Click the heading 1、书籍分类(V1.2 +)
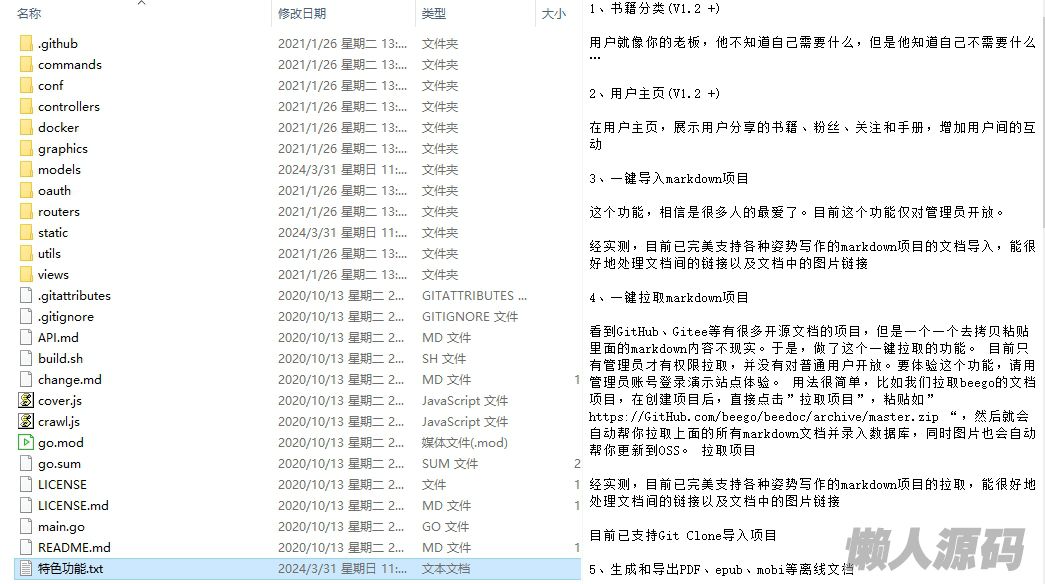Image resolution: width=1045 pixels, height=584 pixels. [x=654, y=9]
